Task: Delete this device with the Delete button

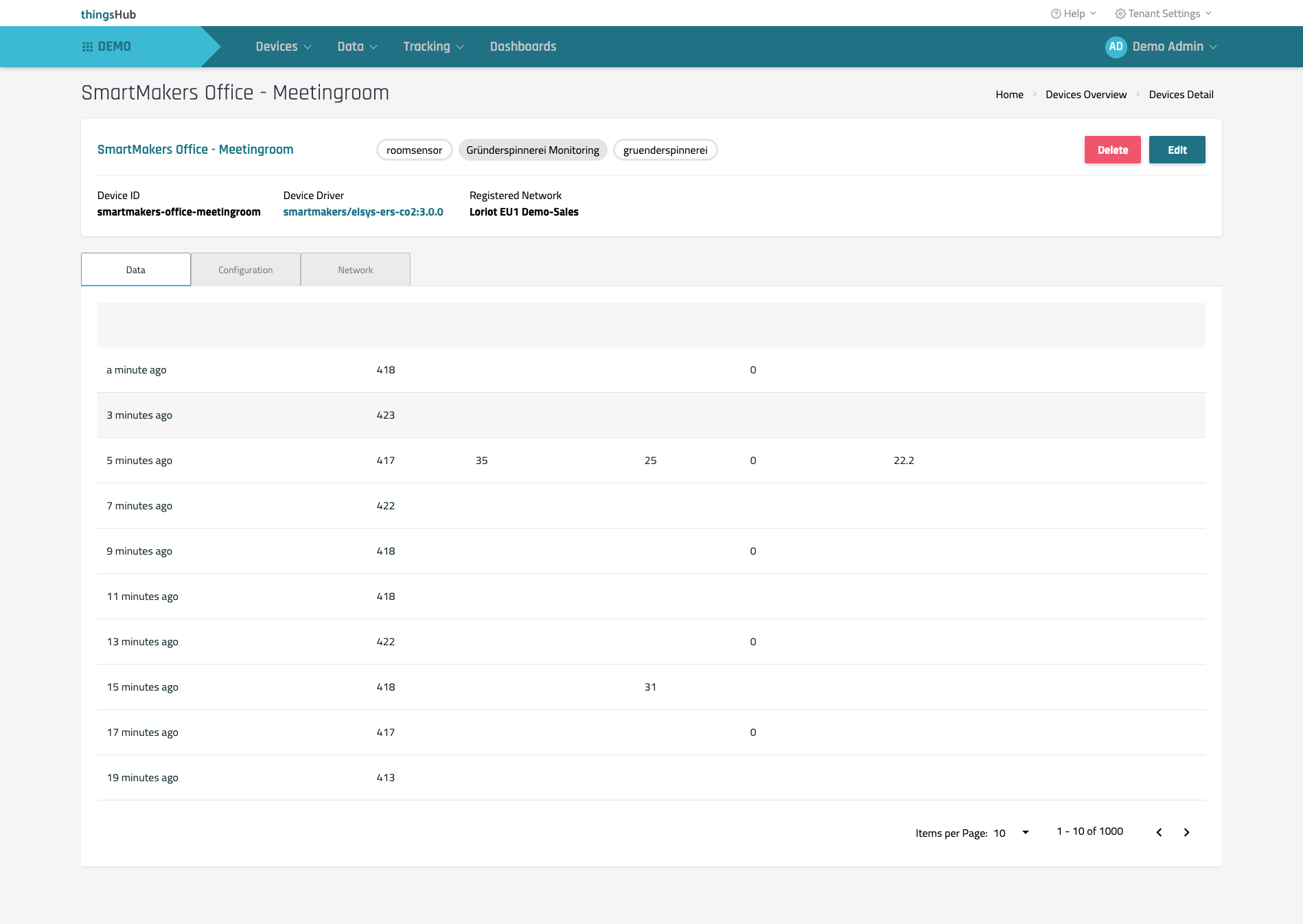Action: click(1112, 150)
